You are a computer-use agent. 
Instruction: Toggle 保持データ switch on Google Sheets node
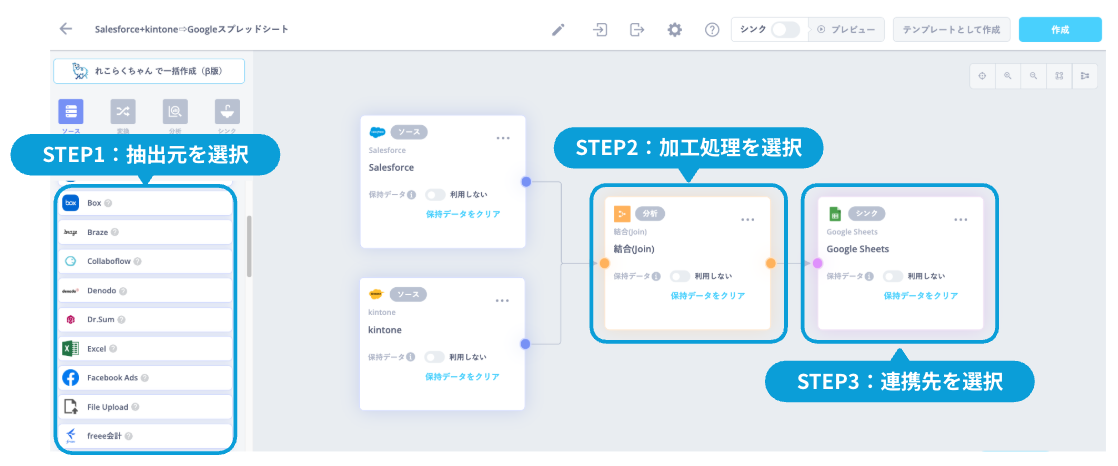(x=893, y=276)
